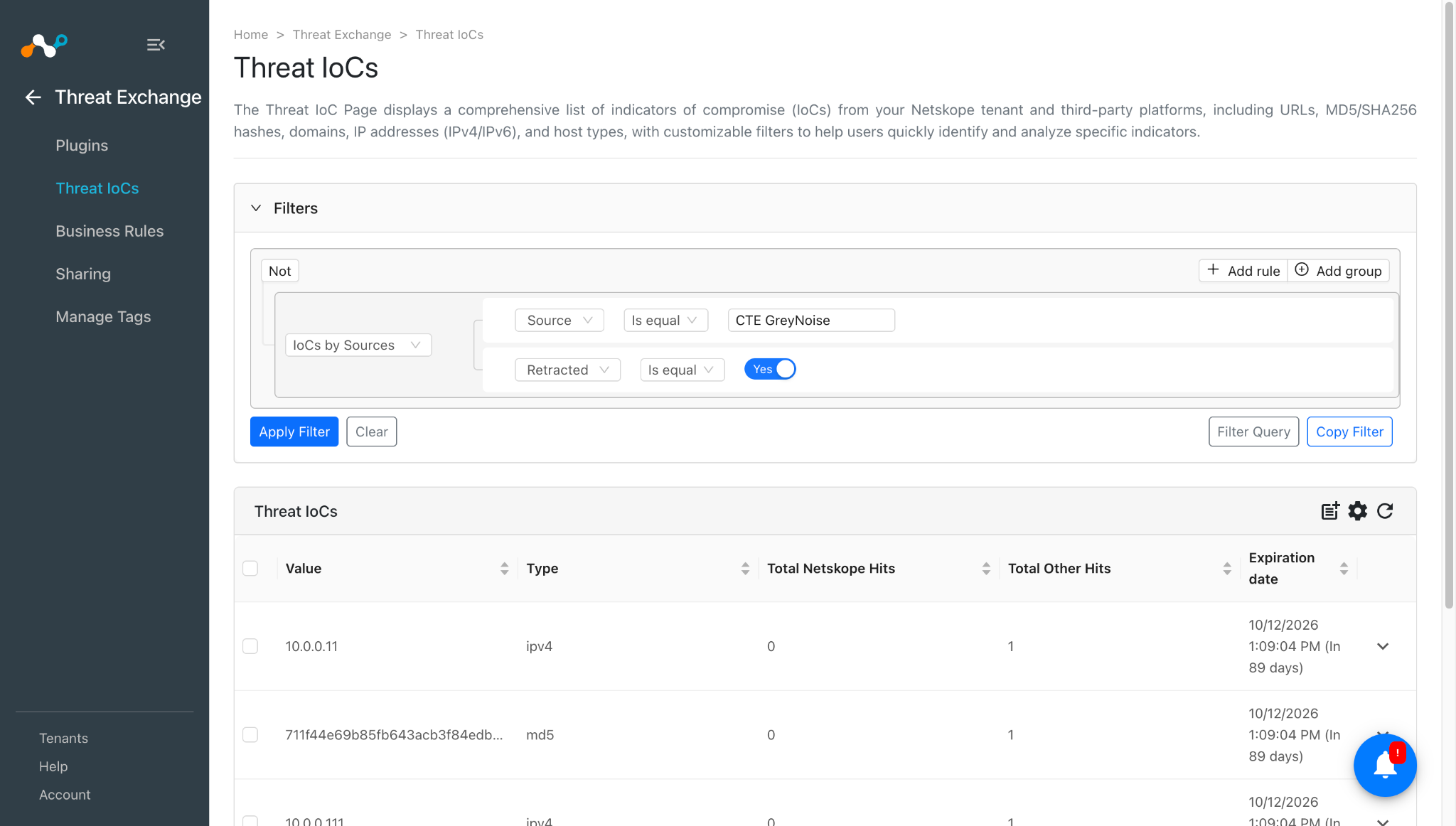Click the Threat IoCs breadcrumb text
This screenshot has width=1456, height=826.
(x=449, y=35)
